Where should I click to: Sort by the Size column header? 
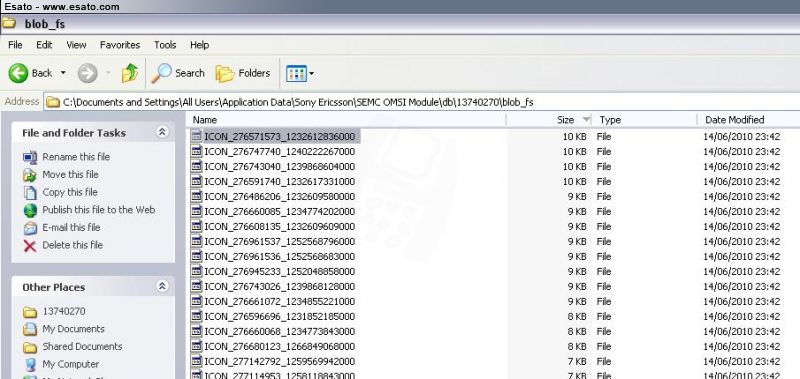[550, 120]
